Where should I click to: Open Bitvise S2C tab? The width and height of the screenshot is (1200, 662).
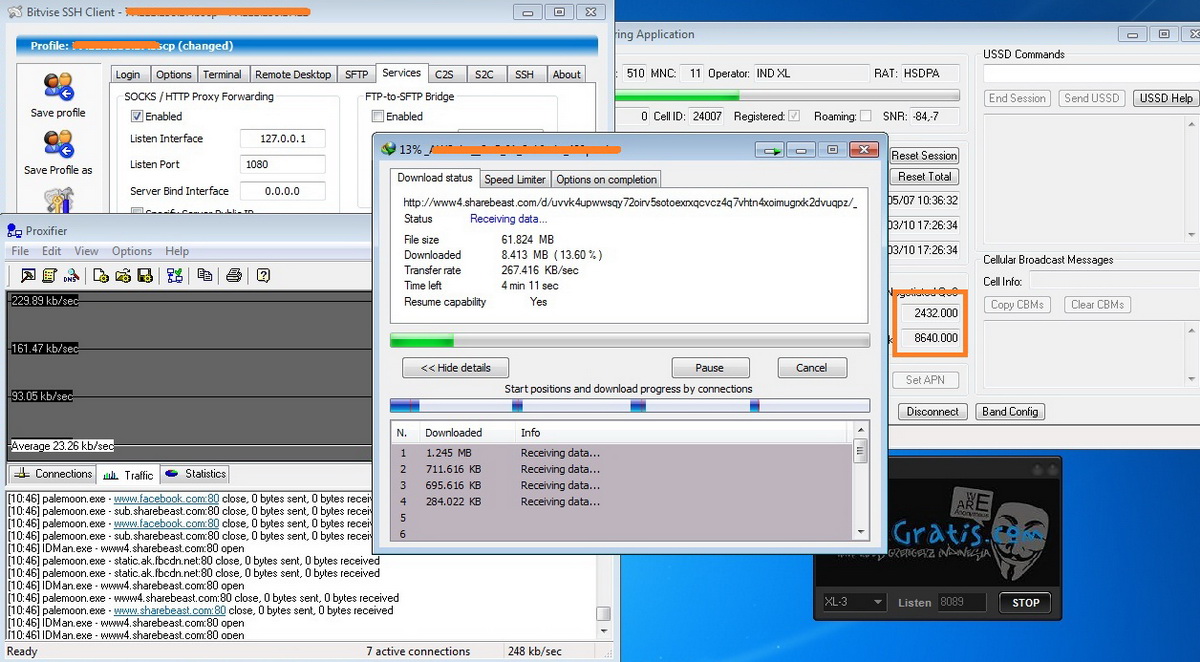[x=484, y=74]
